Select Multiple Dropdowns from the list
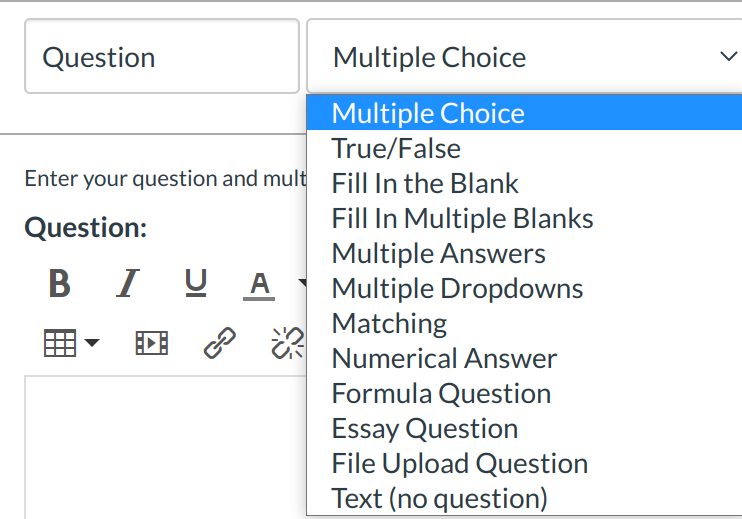The width and height of the screenshot is (742, 519). click(457, 288)
